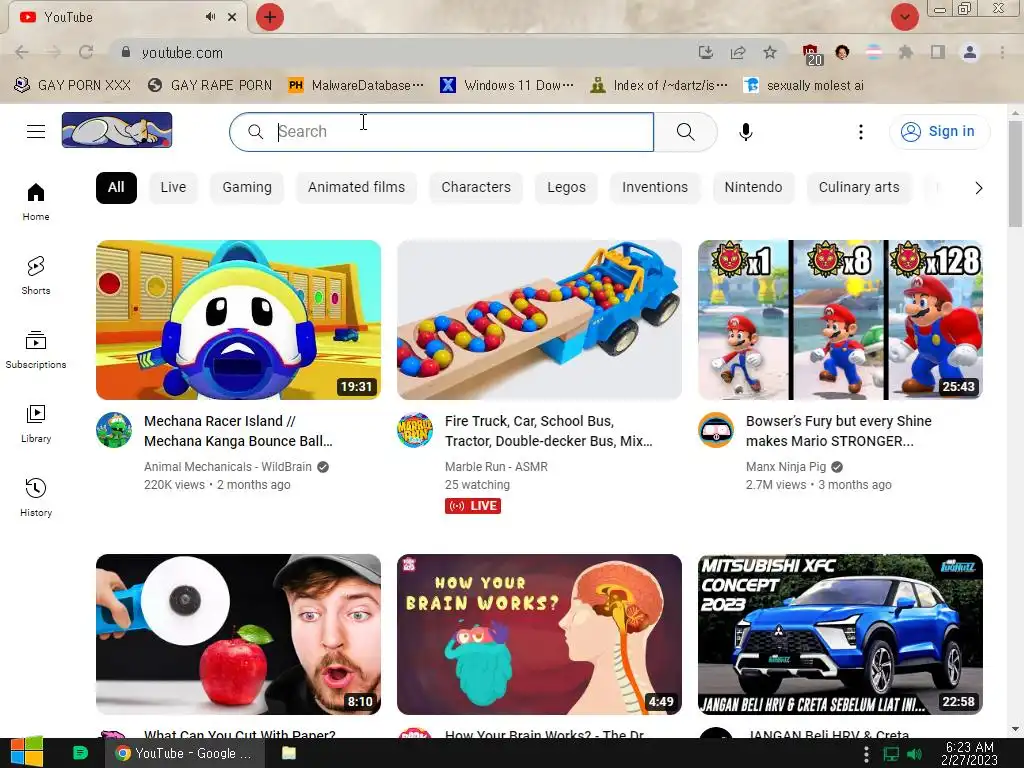Open the Bowser's Fury video title

(x=839, y=431)
